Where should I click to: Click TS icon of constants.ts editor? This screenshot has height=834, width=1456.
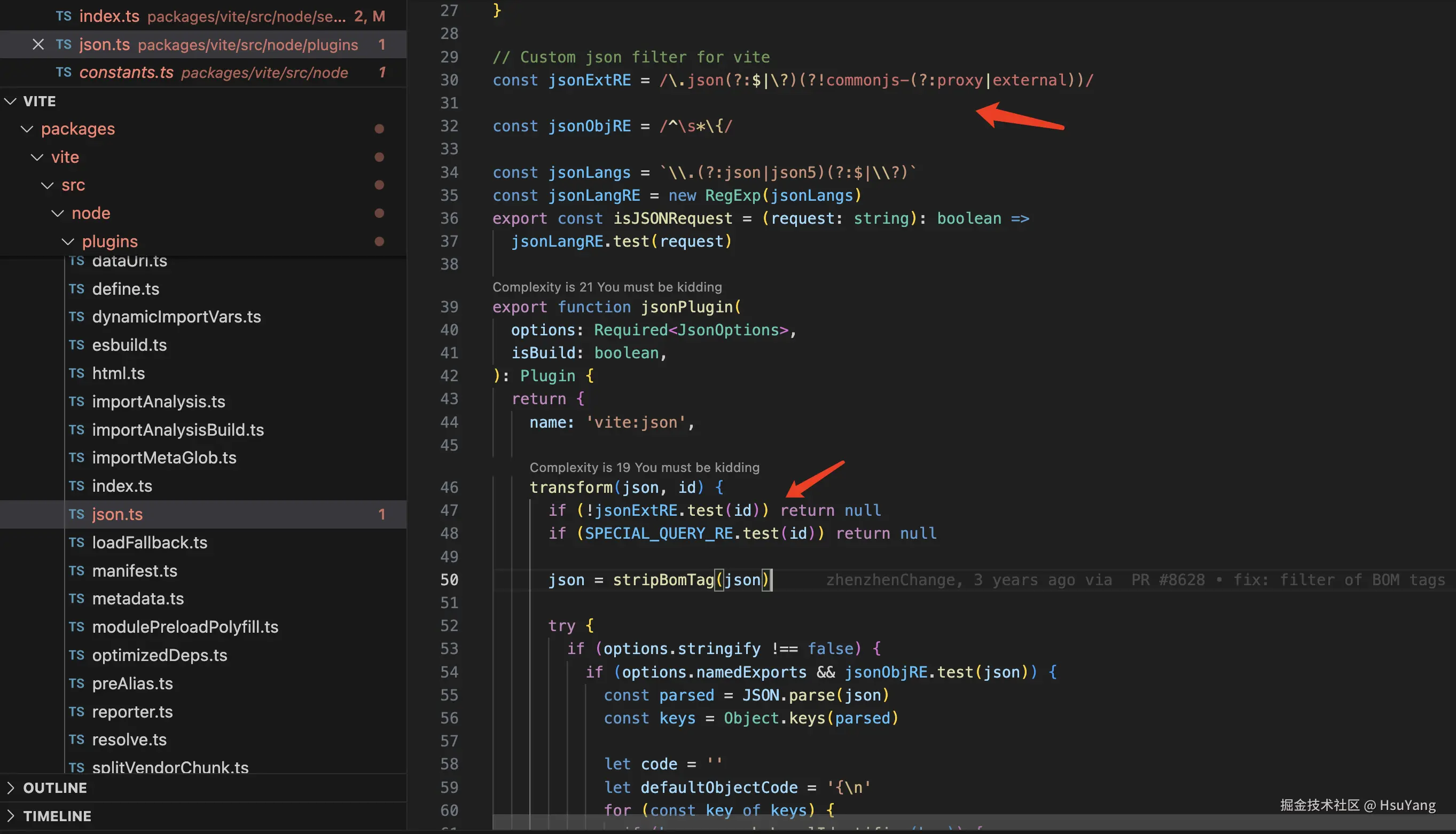[x=64, y=72]
